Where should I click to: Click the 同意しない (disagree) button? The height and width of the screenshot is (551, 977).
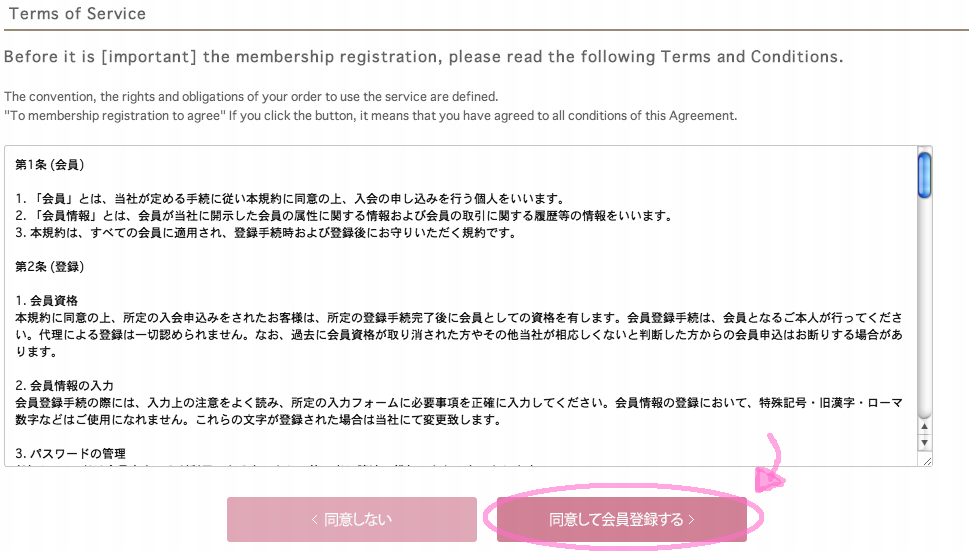click(351, 519)
